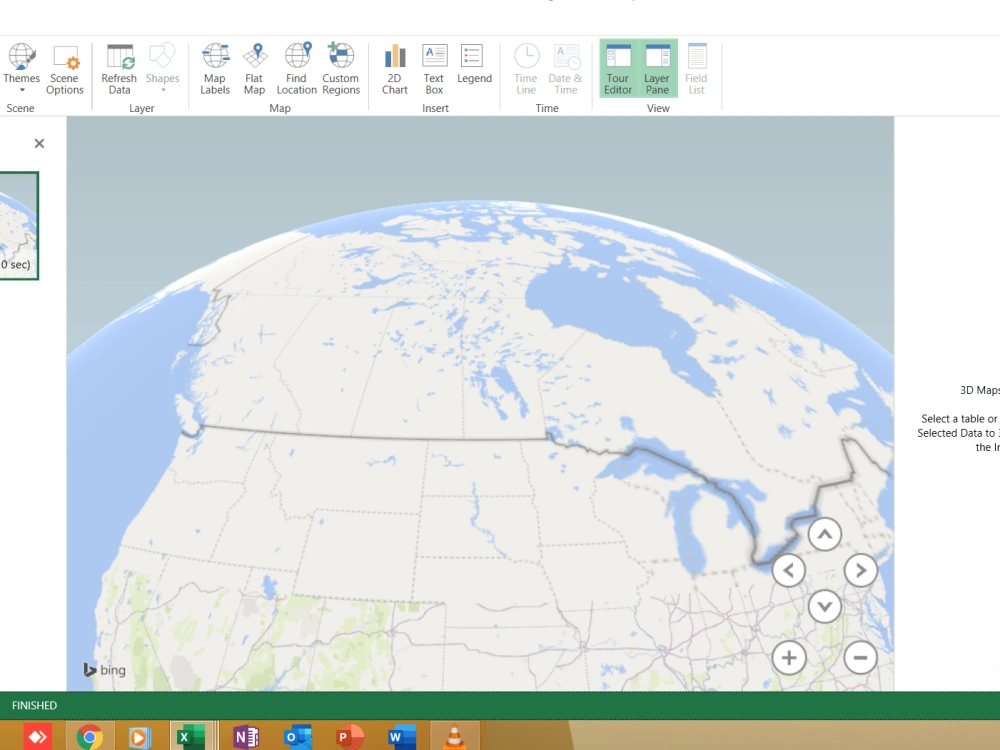Image resolution: width=1000 pixels, height=750 pixels.
Task: Click the Field List button
Action: pyautogui.click(x=696, y=69)
